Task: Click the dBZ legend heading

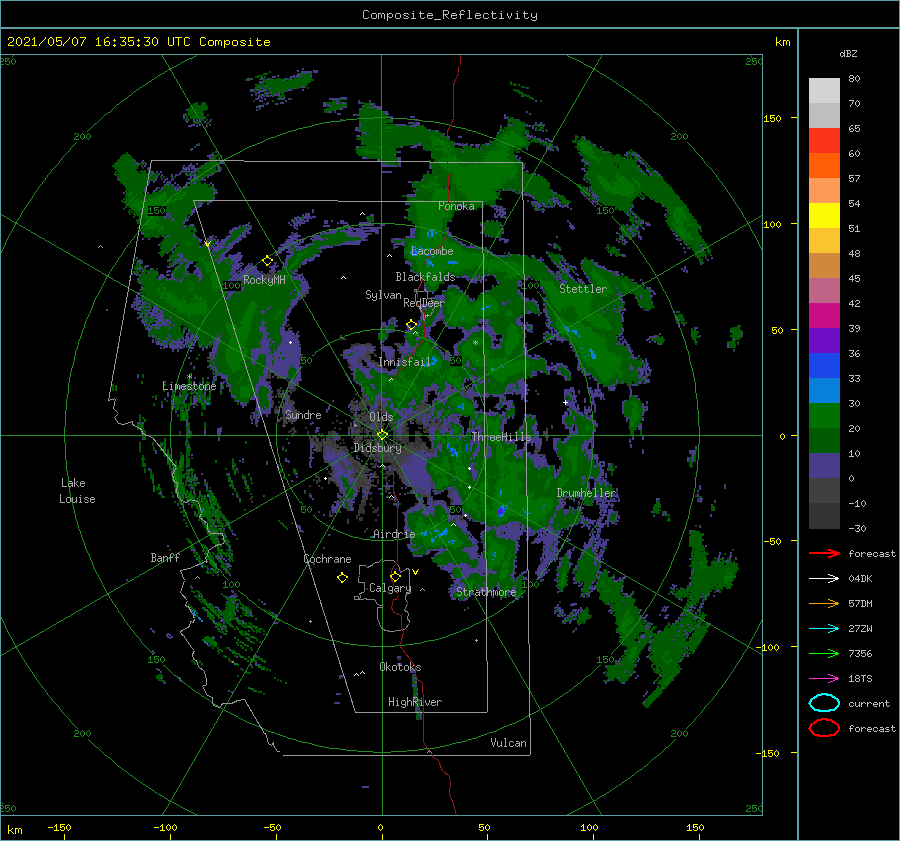Action: coord(848,53)
